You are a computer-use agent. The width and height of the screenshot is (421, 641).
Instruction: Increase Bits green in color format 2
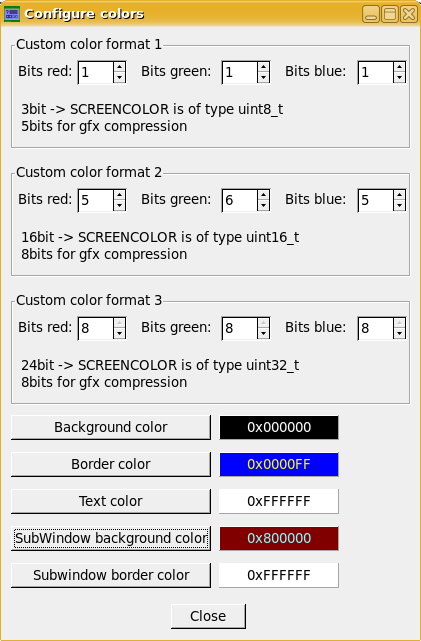pos(263,195)
